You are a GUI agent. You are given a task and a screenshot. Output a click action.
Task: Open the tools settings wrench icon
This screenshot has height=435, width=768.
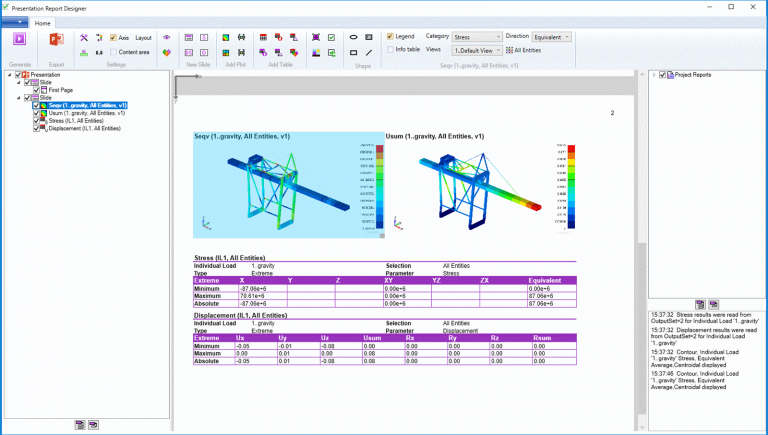pyautogui.click(x=84, y=37)
